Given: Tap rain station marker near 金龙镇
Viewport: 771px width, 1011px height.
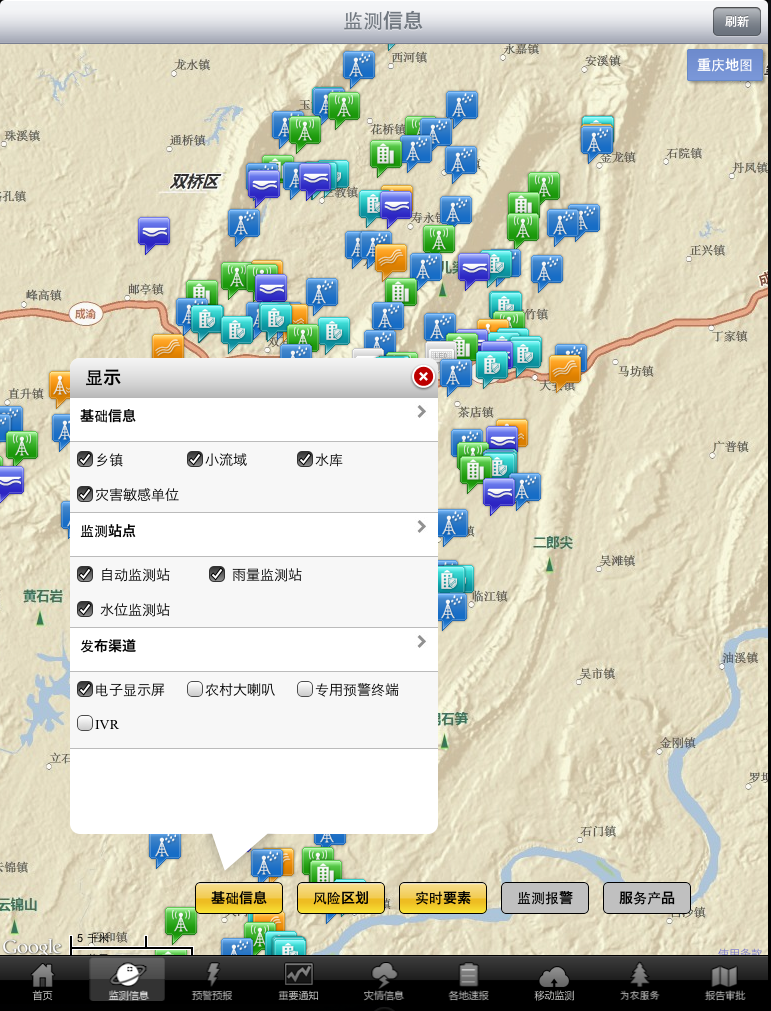Looking at the screenshot, I should (x=596, y=142).
